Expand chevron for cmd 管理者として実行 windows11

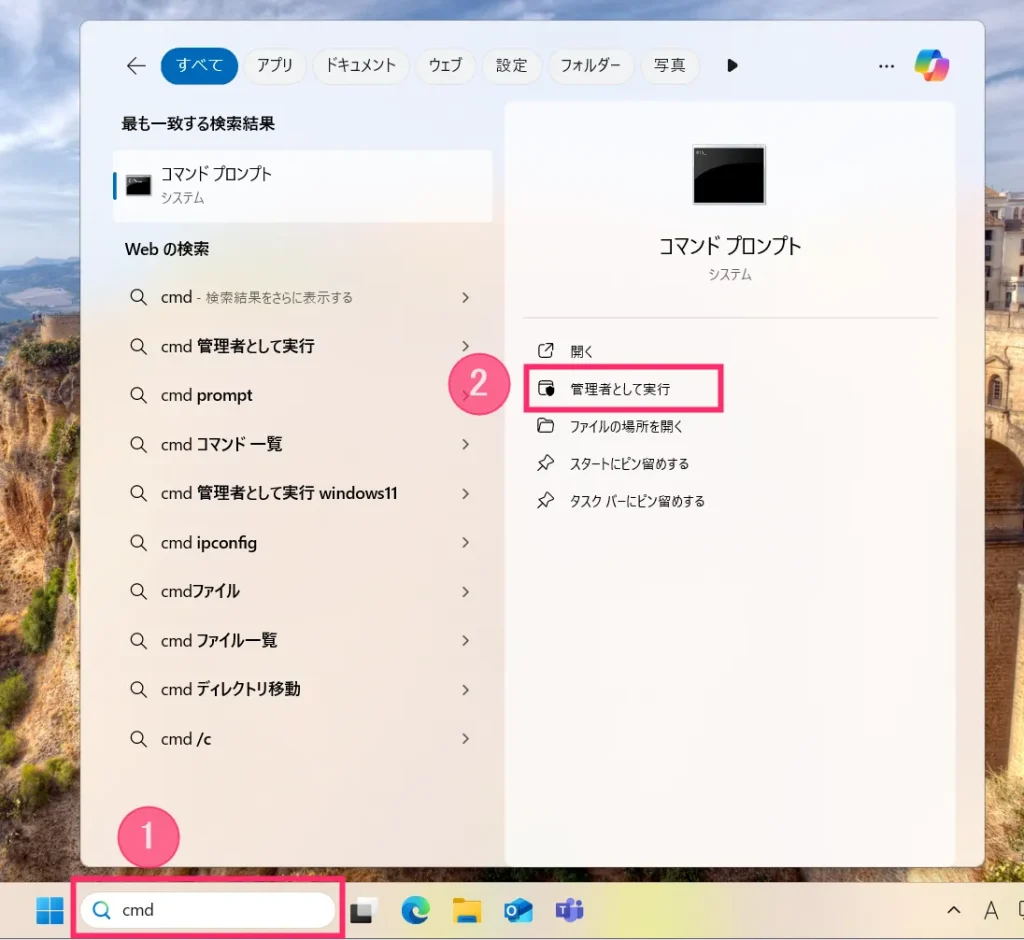pos(465,493)
